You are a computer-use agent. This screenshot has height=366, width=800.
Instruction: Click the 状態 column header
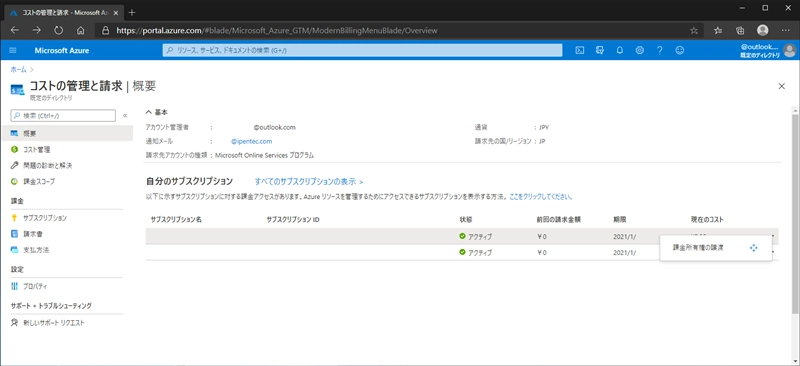pyautogui.click(x=465, y=219)
